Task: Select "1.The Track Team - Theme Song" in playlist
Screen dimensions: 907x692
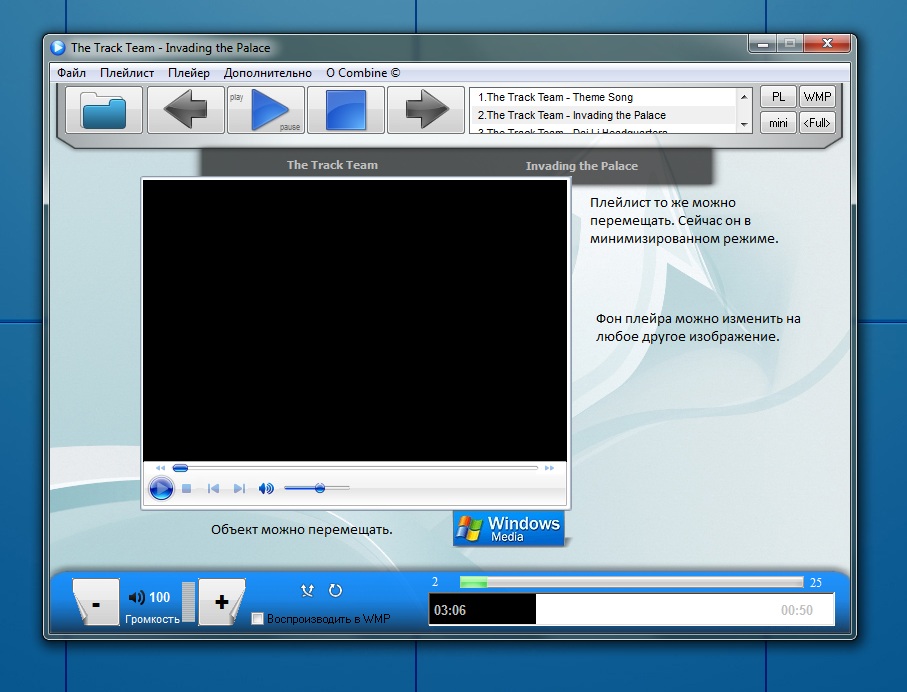Action: (604, 97)
